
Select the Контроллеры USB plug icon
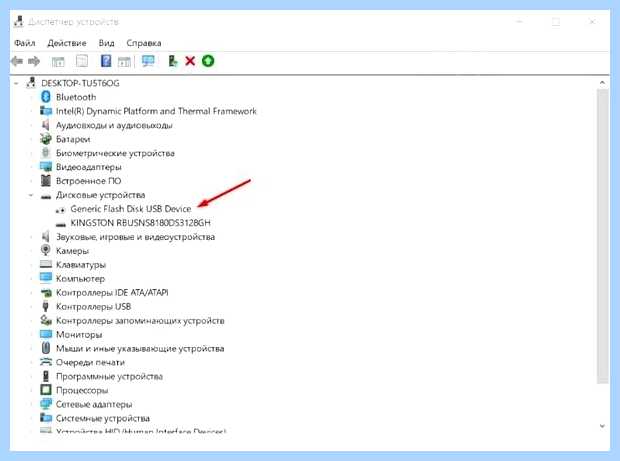[46, 306]
